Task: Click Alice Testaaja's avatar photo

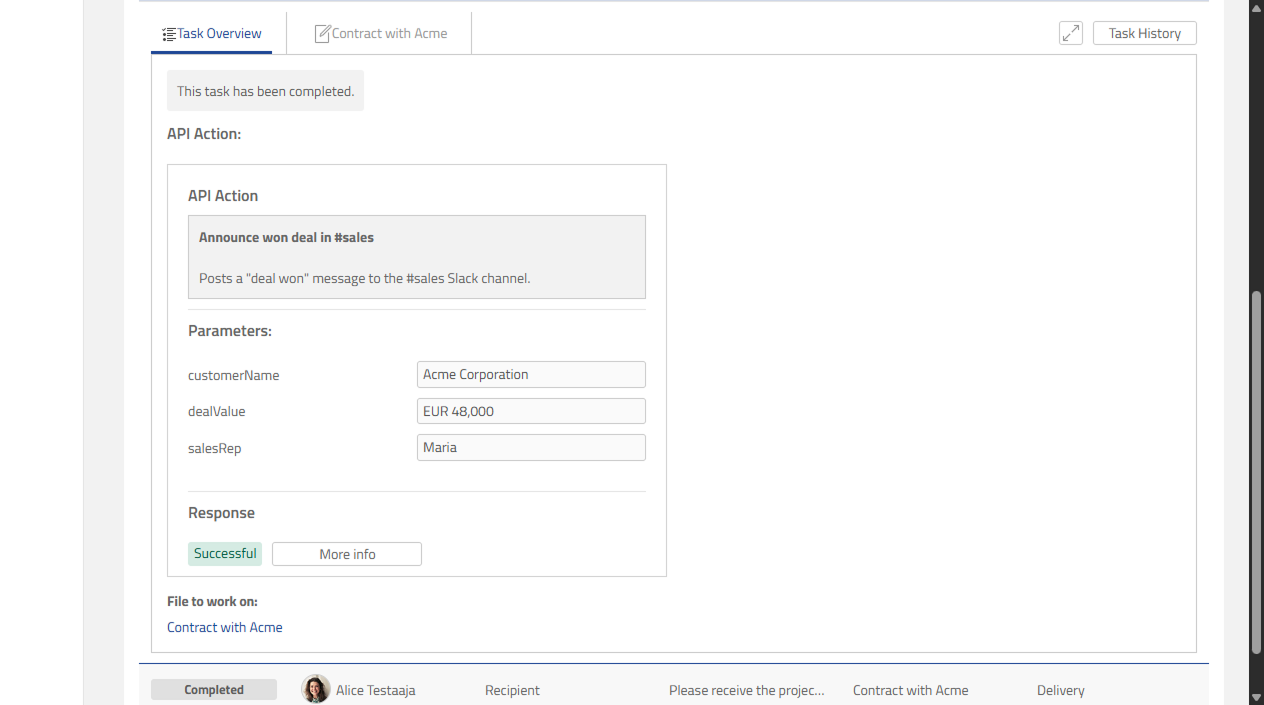Action: point(316,689)
